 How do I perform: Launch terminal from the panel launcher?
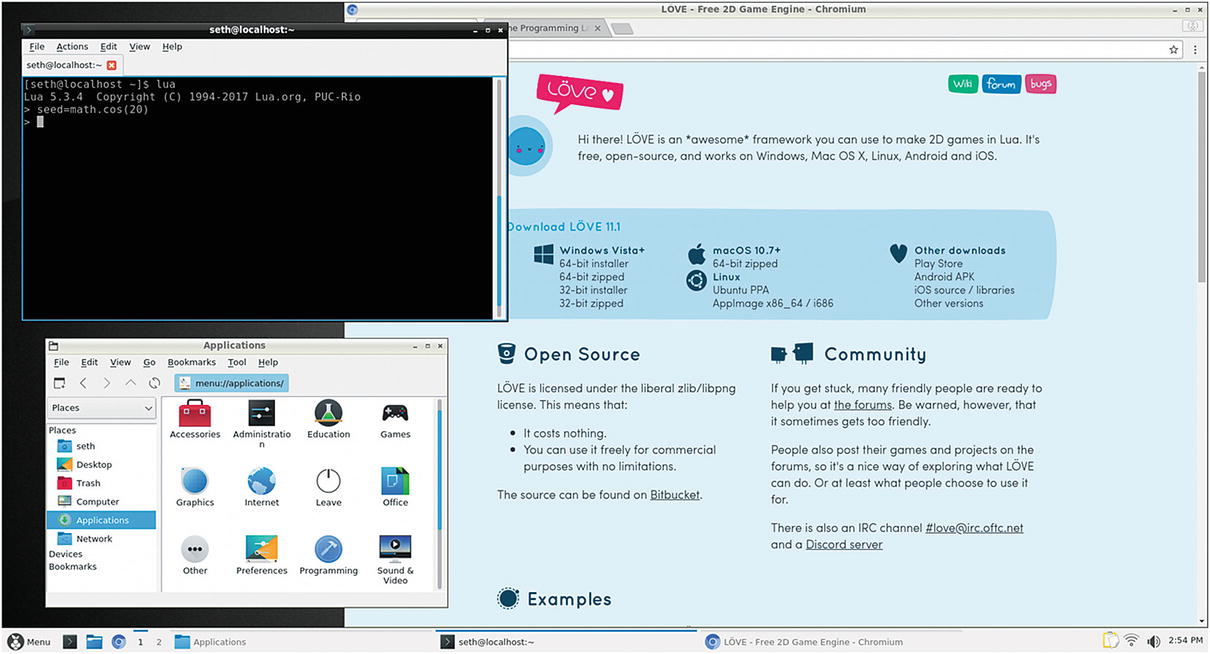pyautogui.click(x=71, y=642)
